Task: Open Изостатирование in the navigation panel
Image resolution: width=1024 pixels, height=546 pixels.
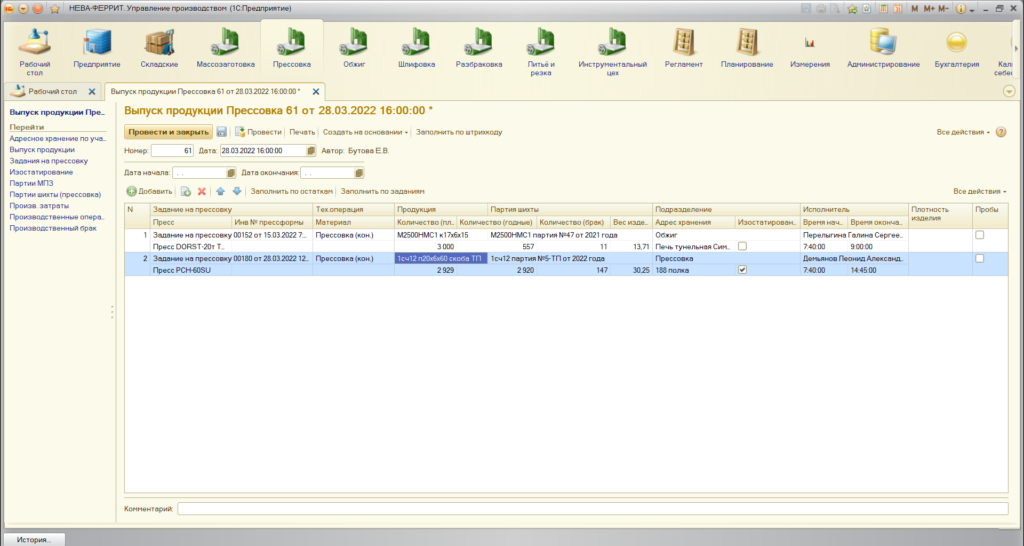Action: [41, 172]
